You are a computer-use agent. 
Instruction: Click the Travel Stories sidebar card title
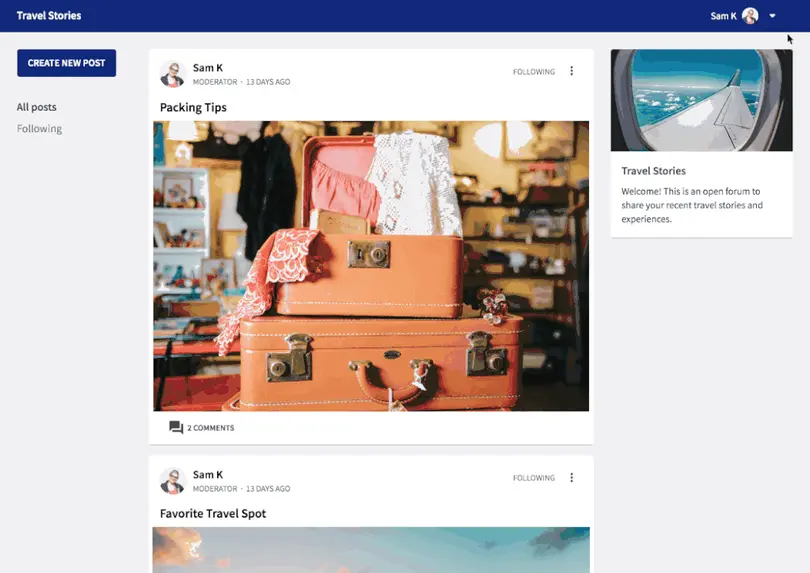653,171
